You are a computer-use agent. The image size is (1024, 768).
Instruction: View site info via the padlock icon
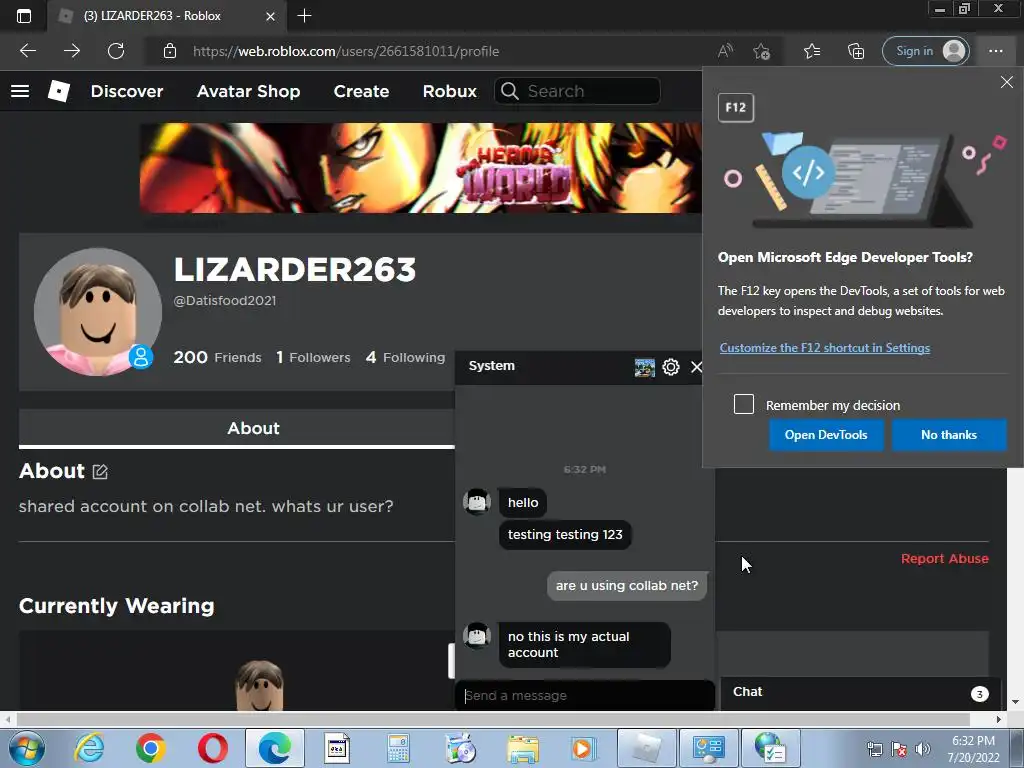point(170,51)
